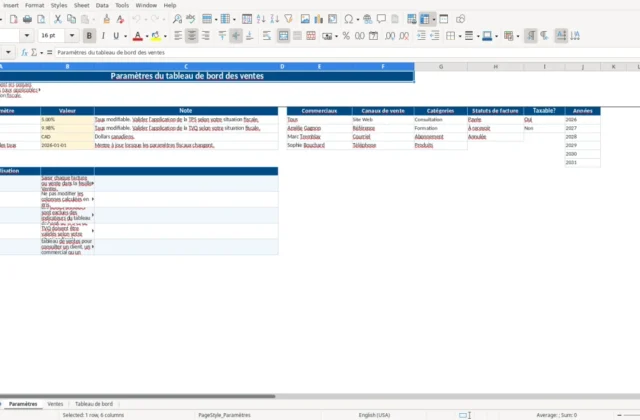The image size is (640, 420).
Task: Click the formula input line
Action: 347,53
